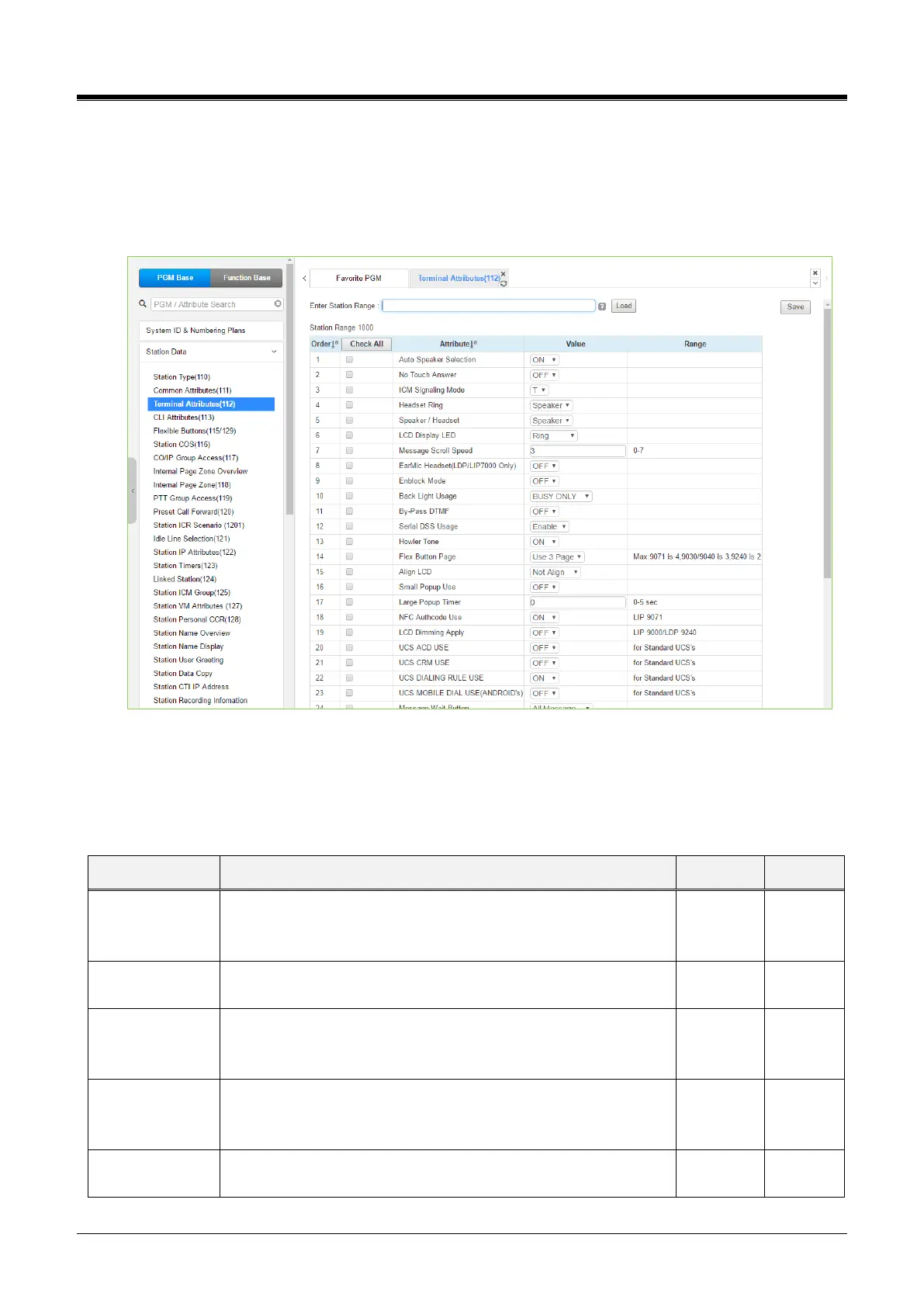
Task: Open Align LCD Not Align dropdown
Action: coord(555,572)
